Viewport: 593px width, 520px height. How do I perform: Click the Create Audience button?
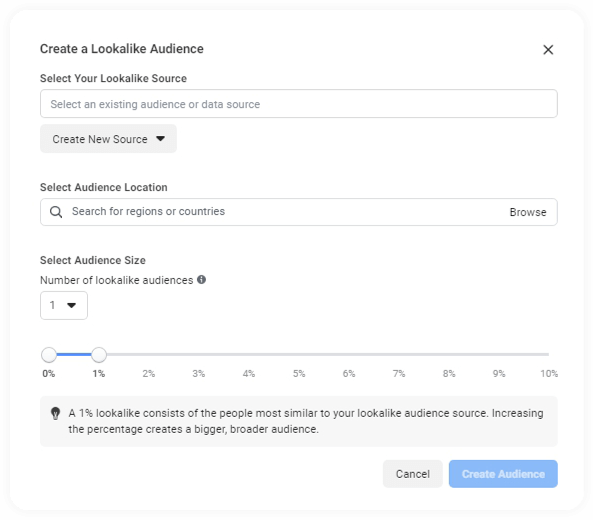pyautogui.click(x=503, y=474)
